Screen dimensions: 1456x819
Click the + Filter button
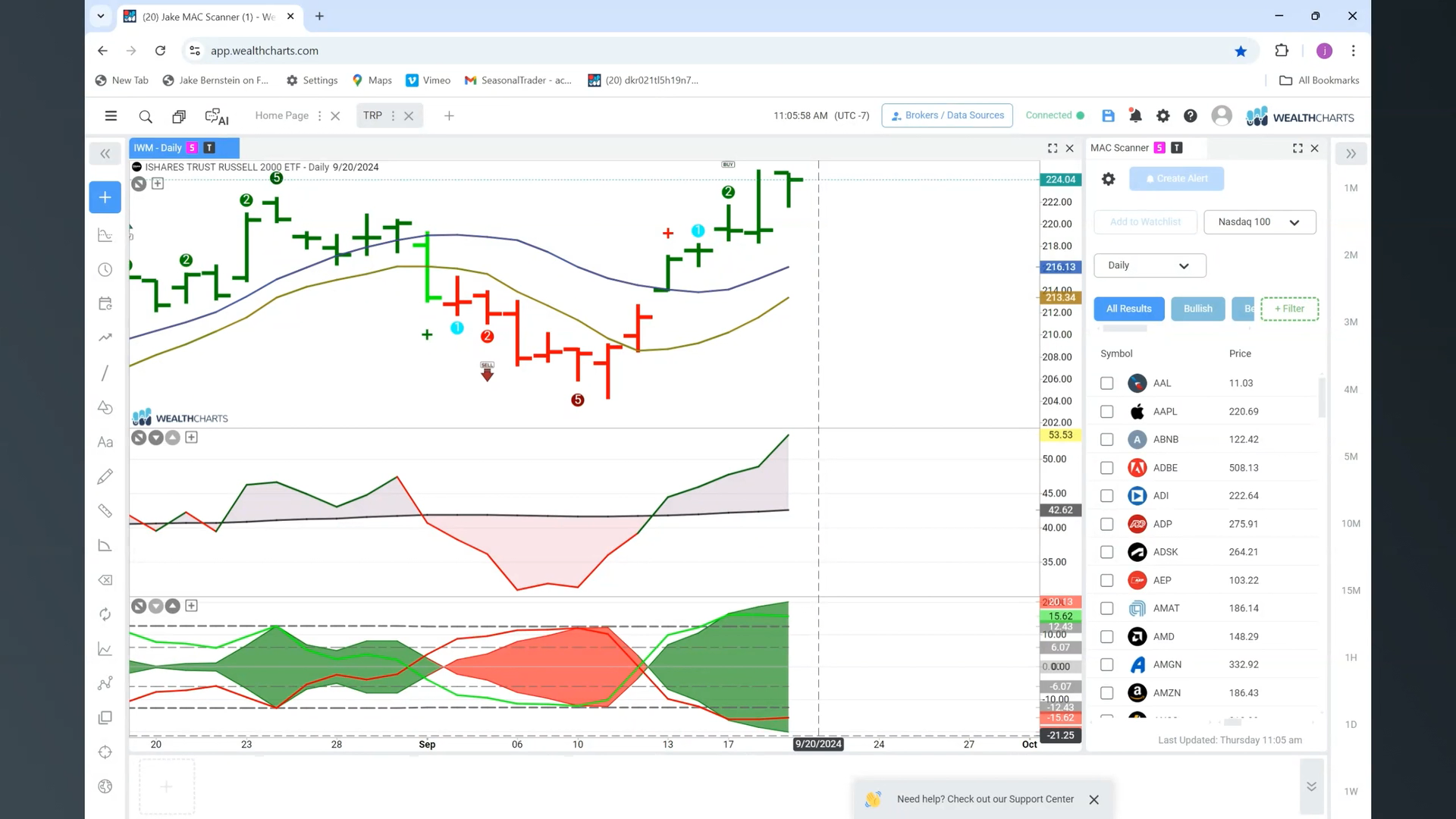coord(1289,309)
